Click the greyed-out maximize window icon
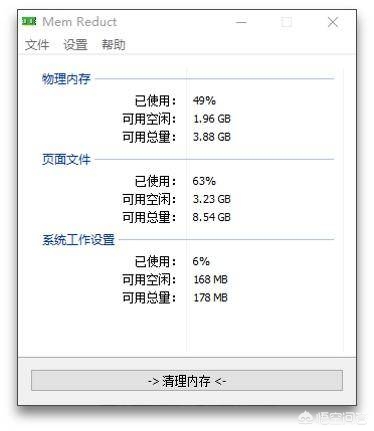 [286, 22]
